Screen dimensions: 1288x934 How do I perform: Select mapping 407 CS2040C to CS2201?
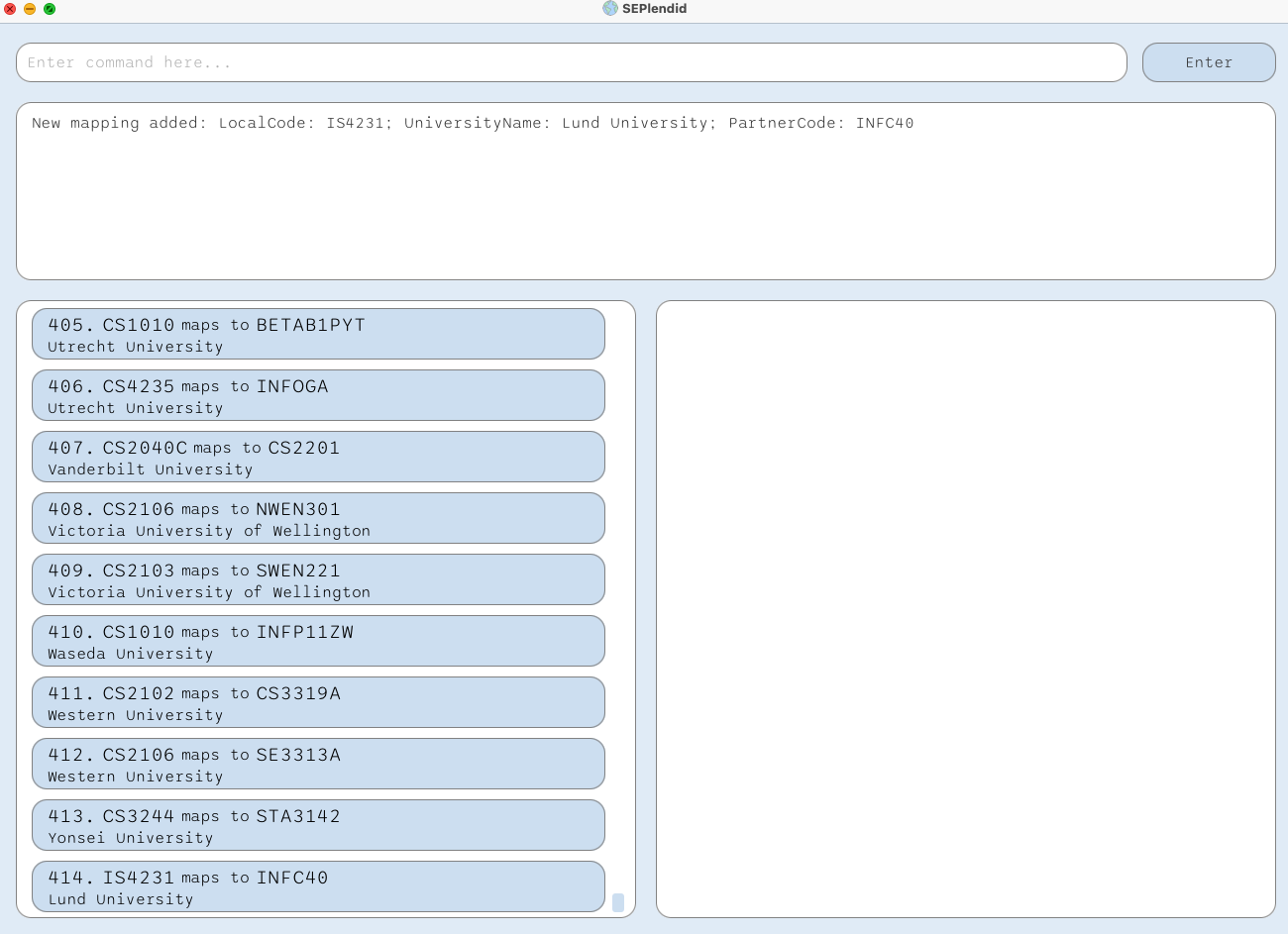[x=318, y=457]
